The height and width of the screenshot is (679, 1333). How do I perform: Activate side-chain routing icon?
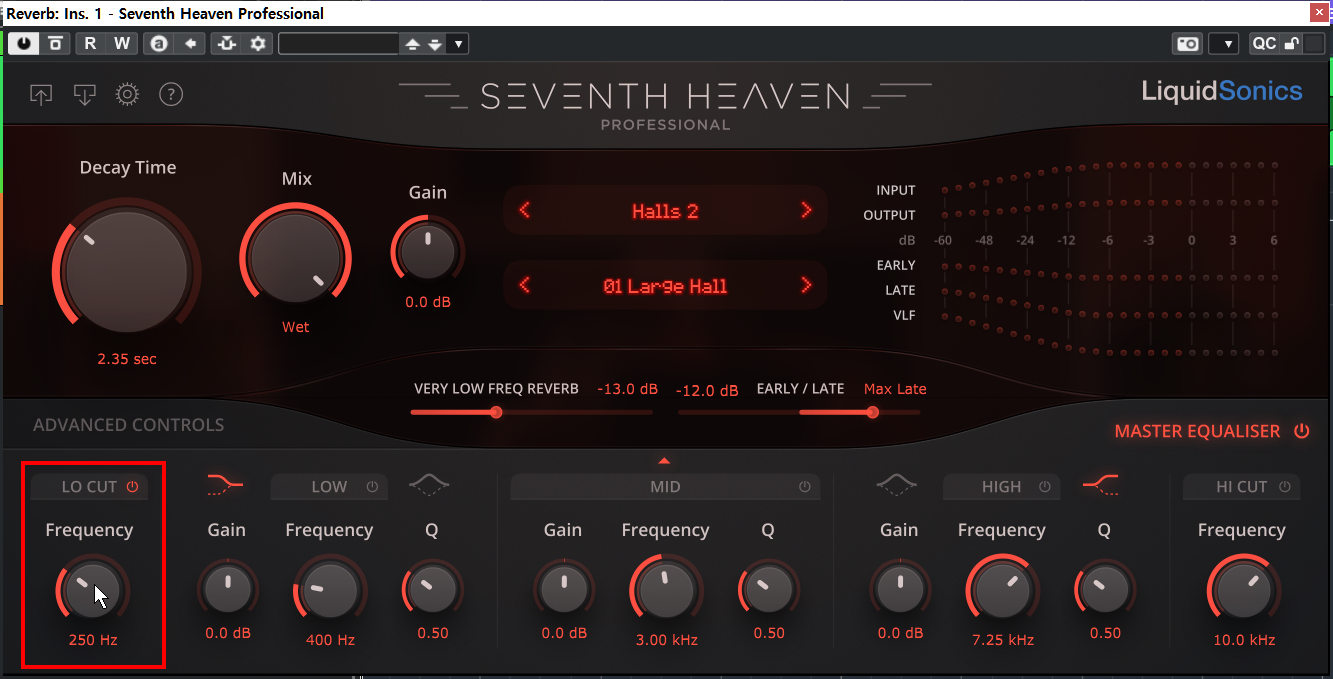coord(227,44)
